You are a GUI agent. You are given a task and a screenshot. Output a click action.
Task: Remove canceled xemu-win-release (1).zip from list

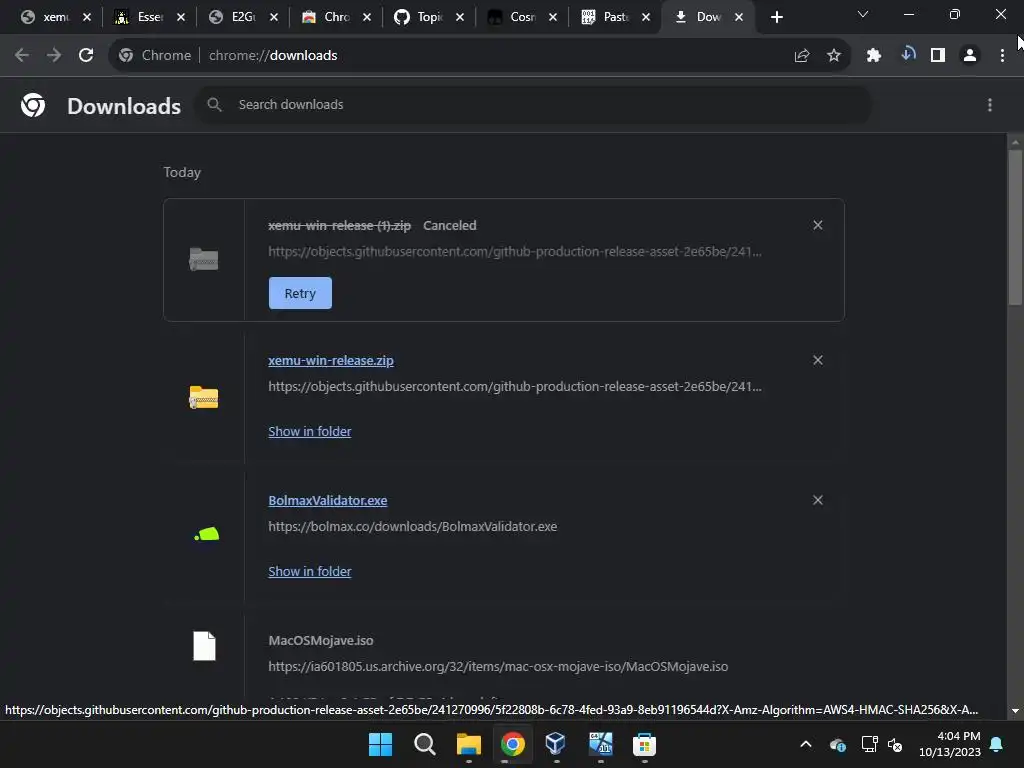pos(818,225)
